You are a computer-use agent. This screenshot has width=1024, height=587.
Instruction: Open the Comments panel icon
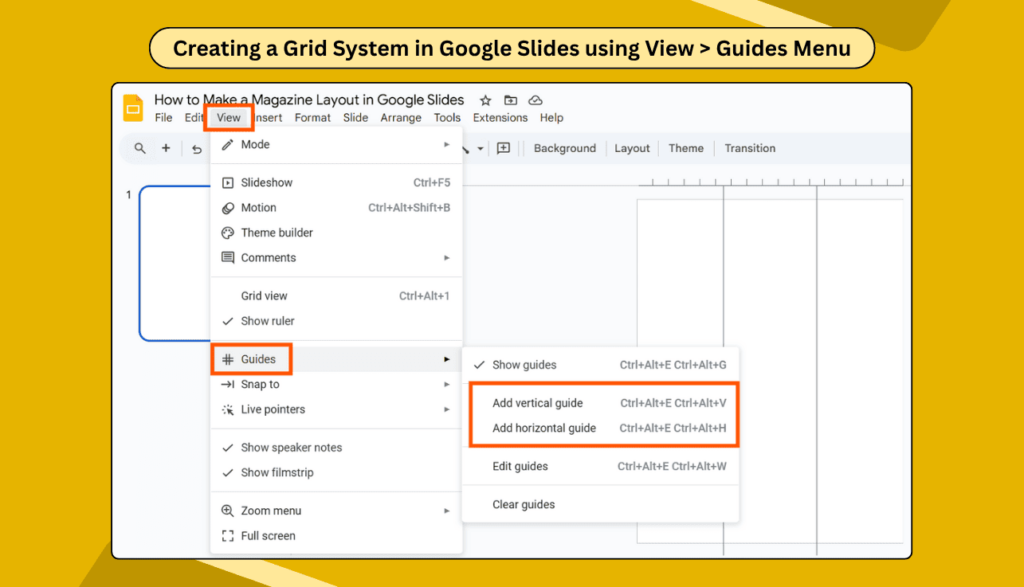pos(228,257)
